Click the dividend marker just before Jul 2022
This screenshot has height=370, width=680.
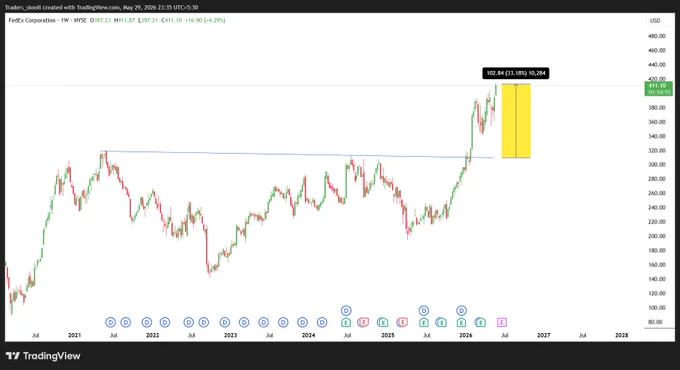pos(189,322)
